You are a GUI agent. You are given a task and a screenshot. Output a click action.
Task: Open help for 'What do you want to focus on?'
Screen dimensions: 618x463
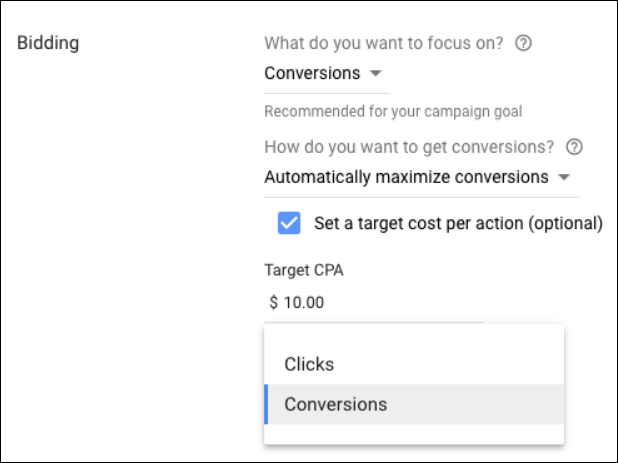coord(523,43)
